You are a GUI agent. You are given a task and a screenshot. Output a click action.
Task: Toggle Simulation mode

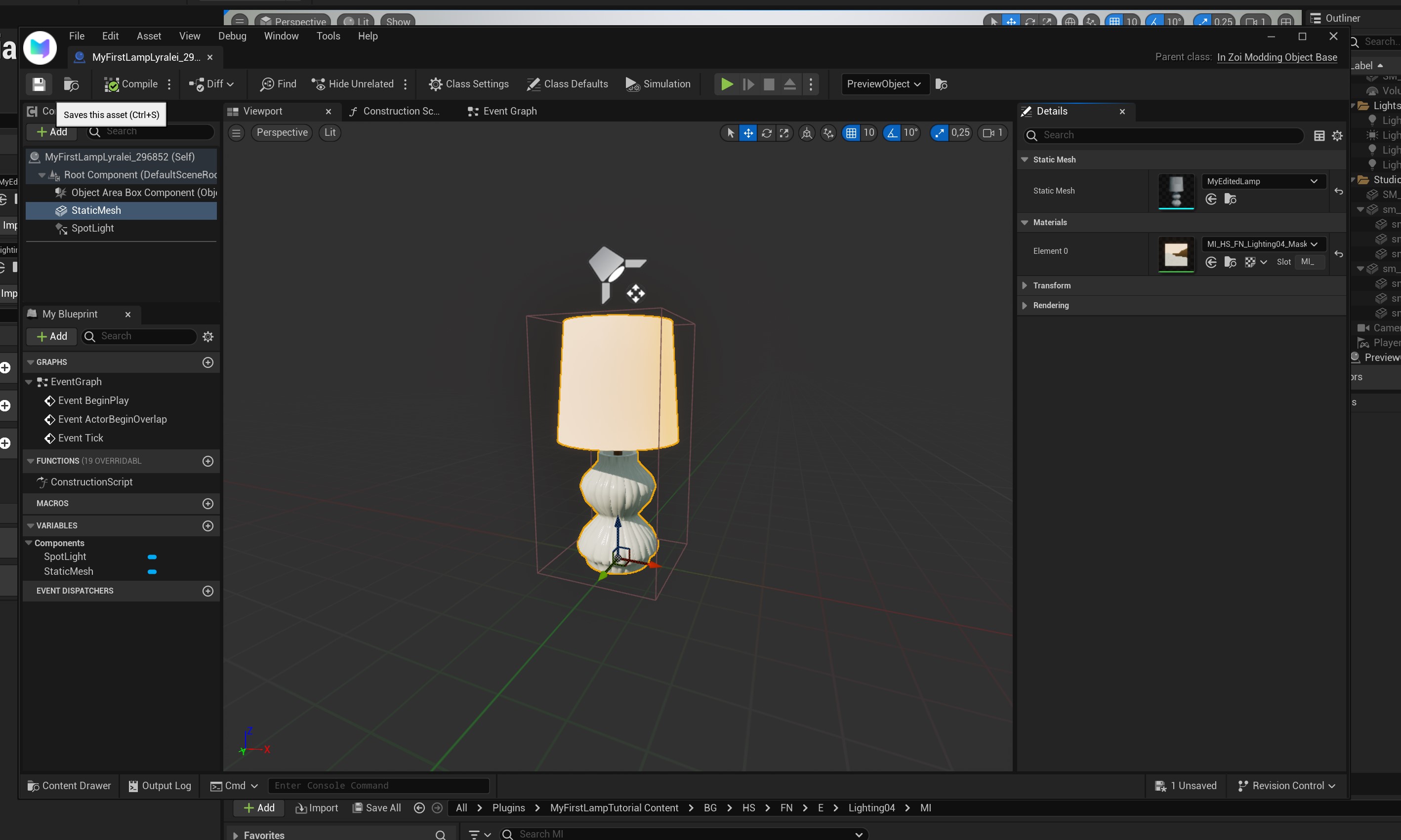pos(658,84)
